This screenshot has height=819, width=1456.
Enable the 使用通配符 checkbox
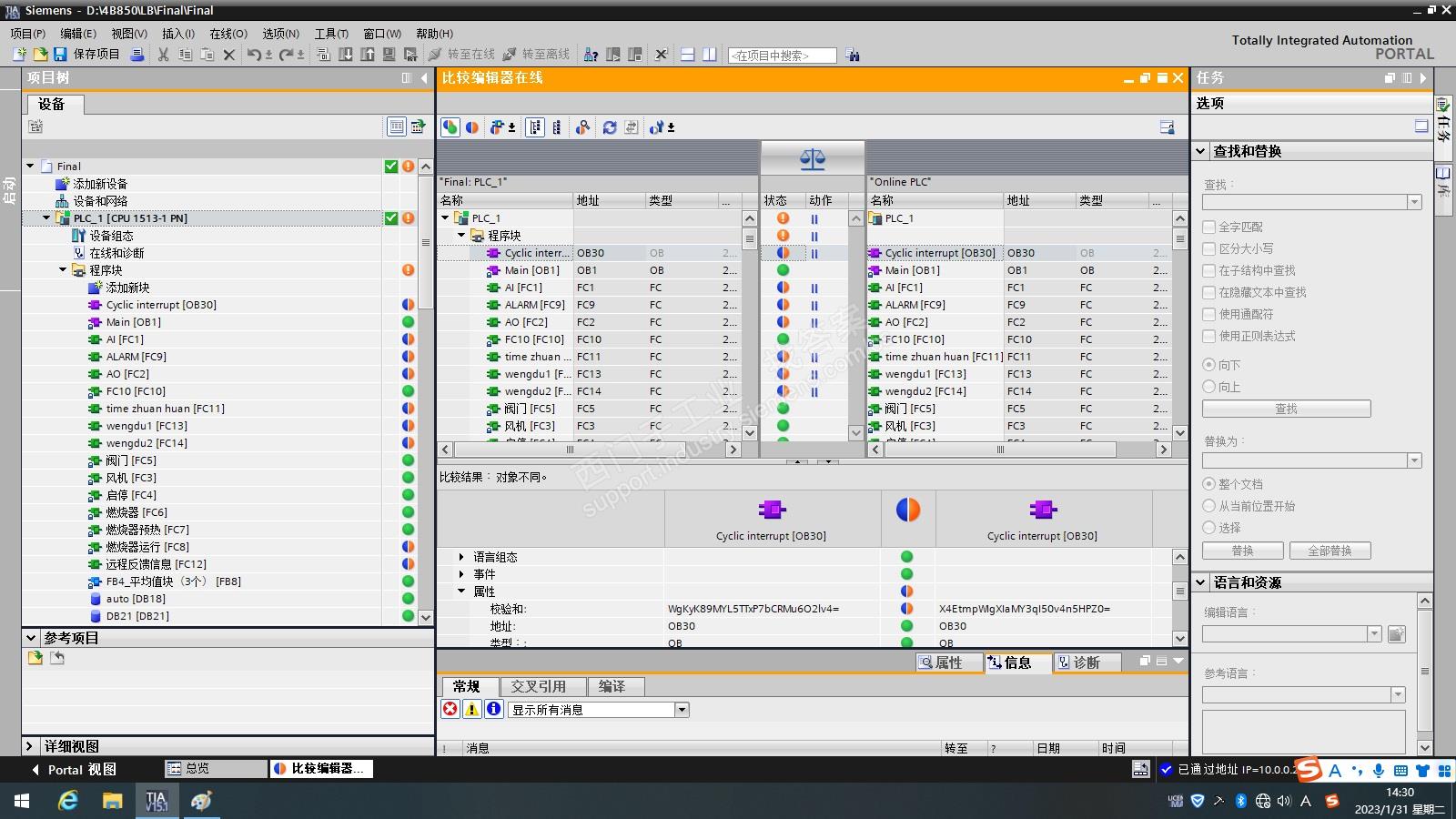tap(1209, 314)
